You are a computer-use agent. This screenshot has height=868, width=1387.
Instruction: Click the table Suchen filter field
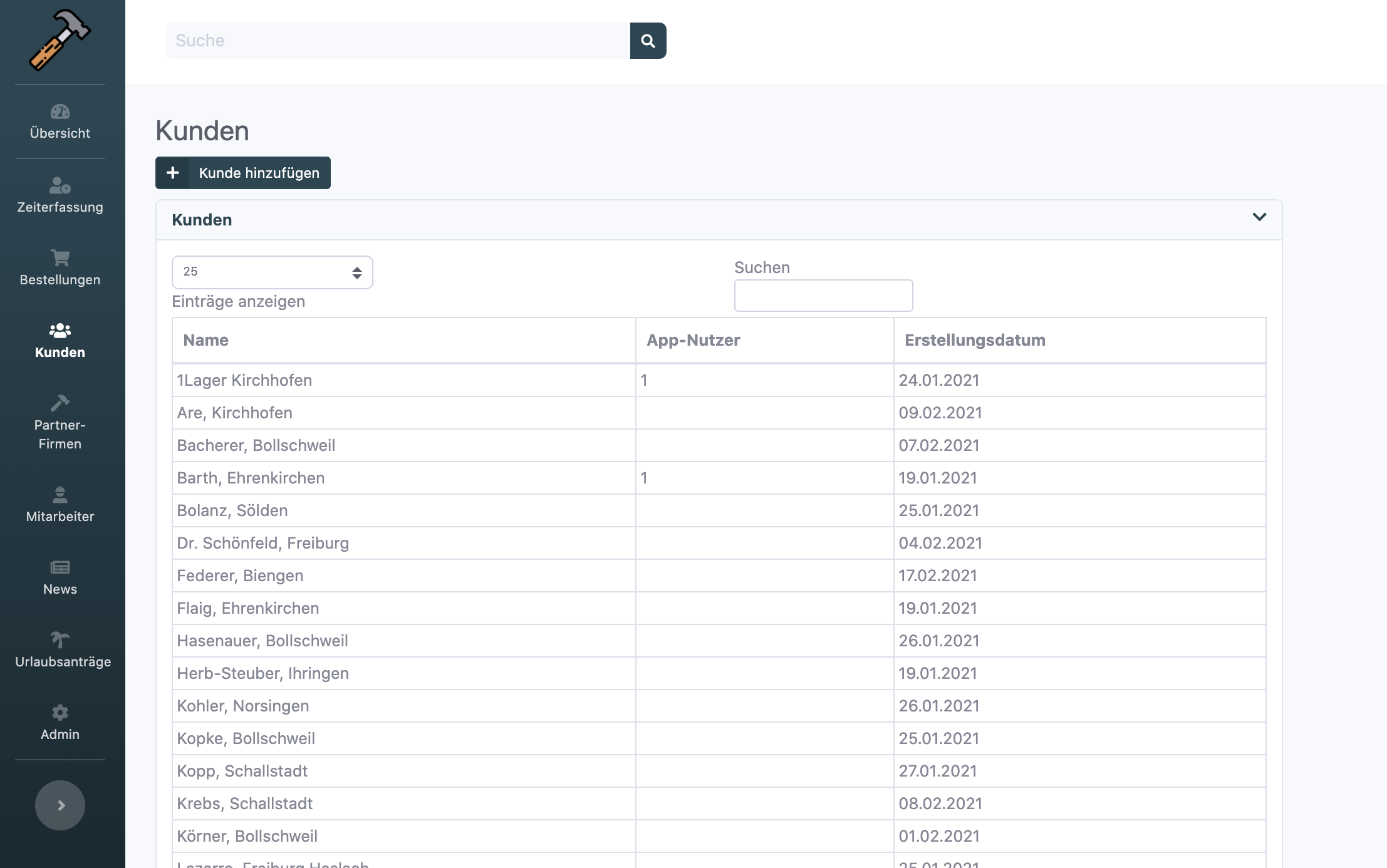pos(823,296)
